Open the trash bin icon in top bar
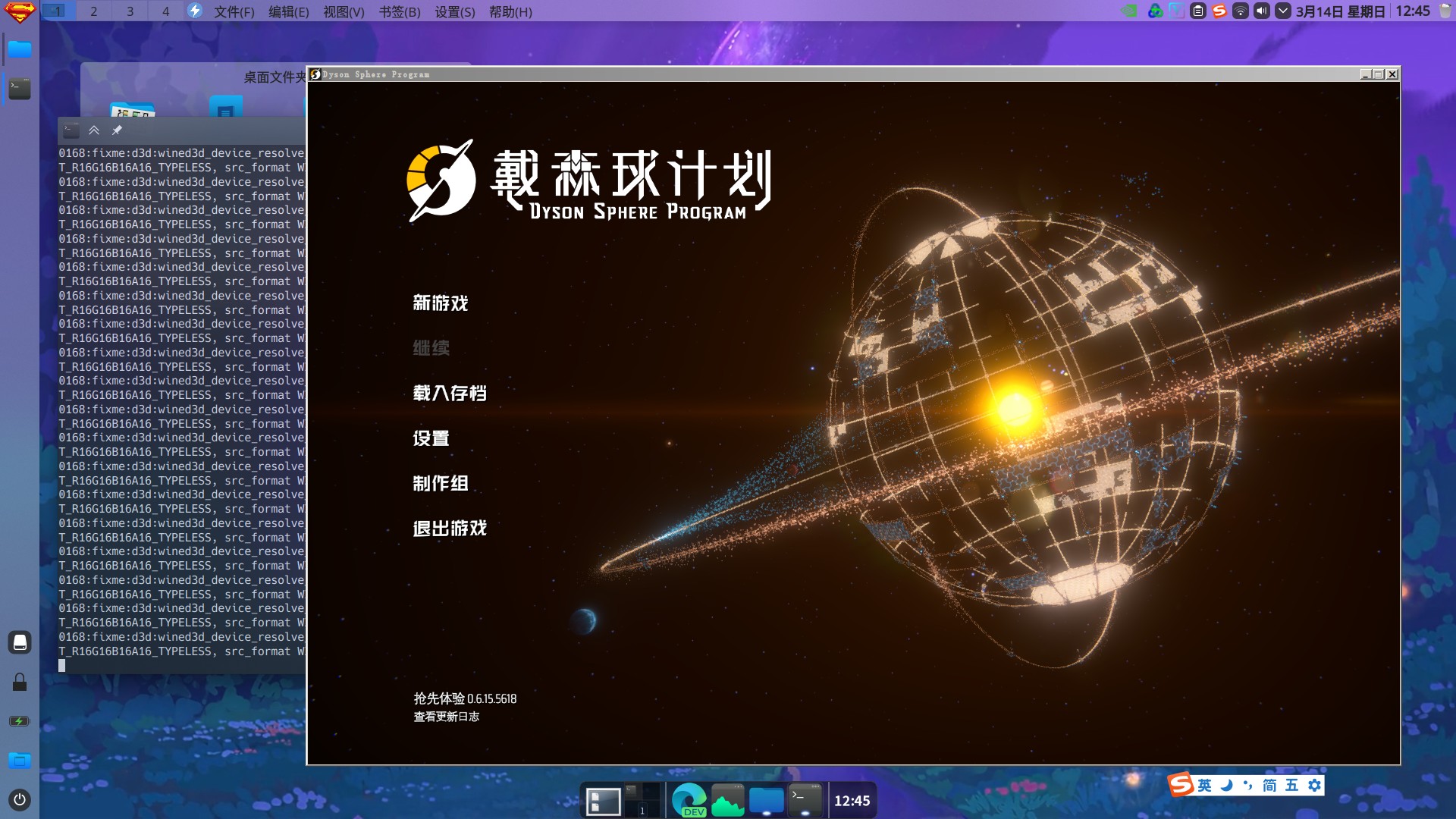 pos(1445,11)
